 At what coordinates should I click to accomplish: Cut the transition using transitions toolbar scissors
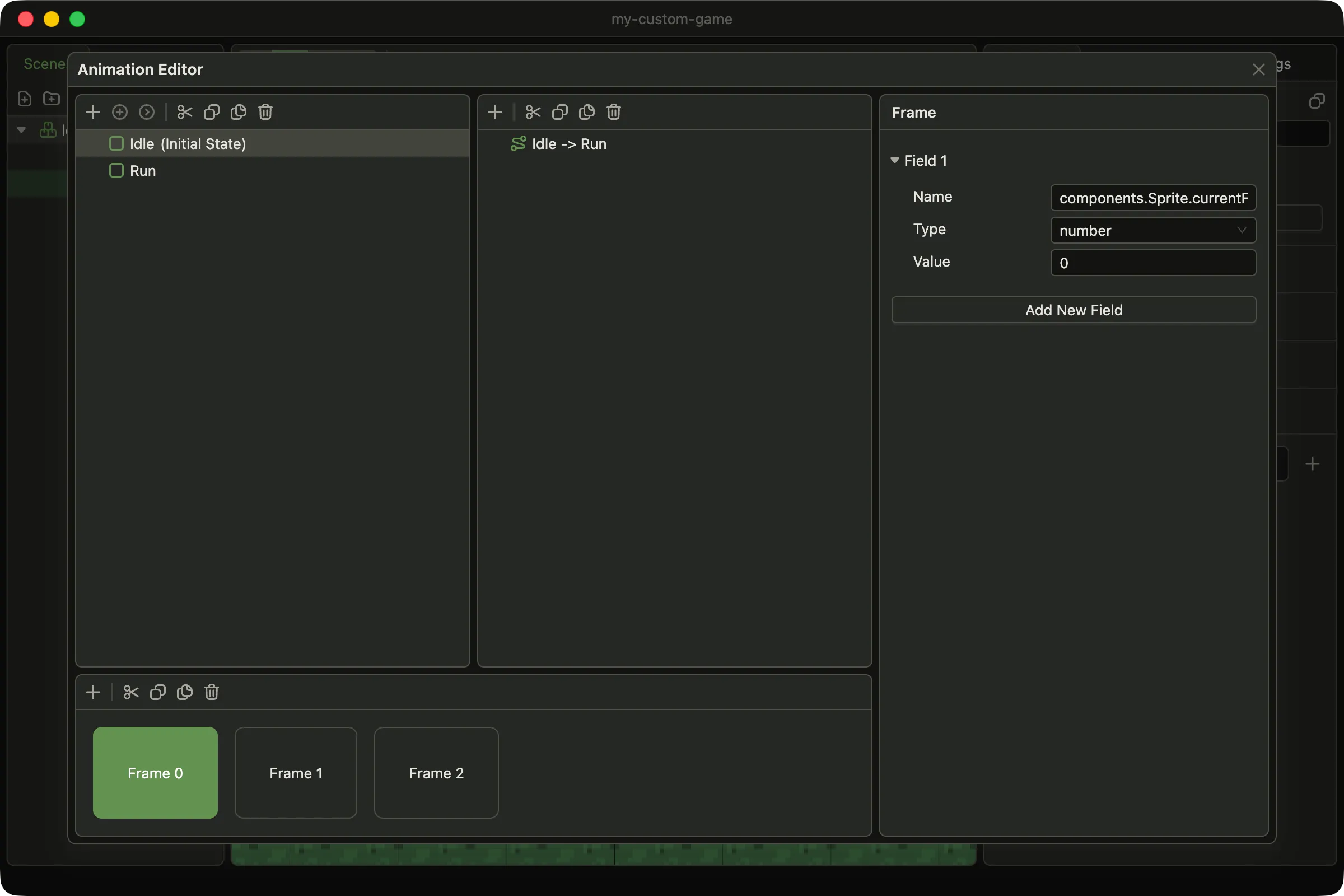533,112
